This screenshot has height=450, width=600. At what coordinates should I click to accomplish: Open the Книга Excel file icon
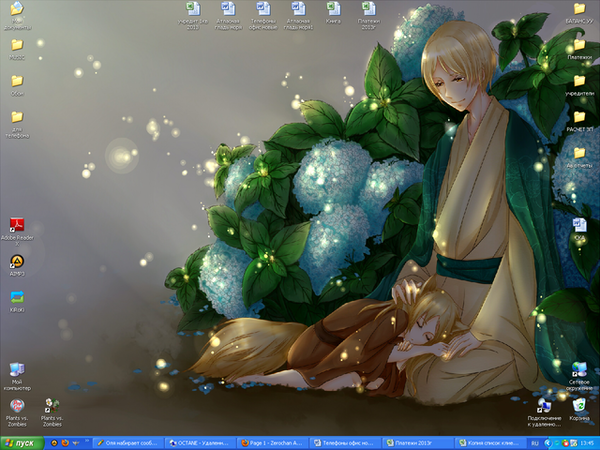tap(333, 10)
